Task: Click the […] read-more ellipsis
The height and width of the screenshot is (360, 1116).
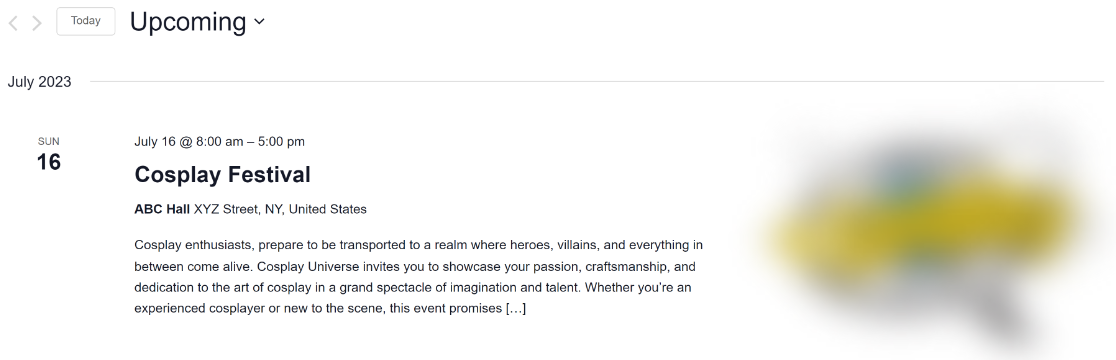Action: point(516,309)
